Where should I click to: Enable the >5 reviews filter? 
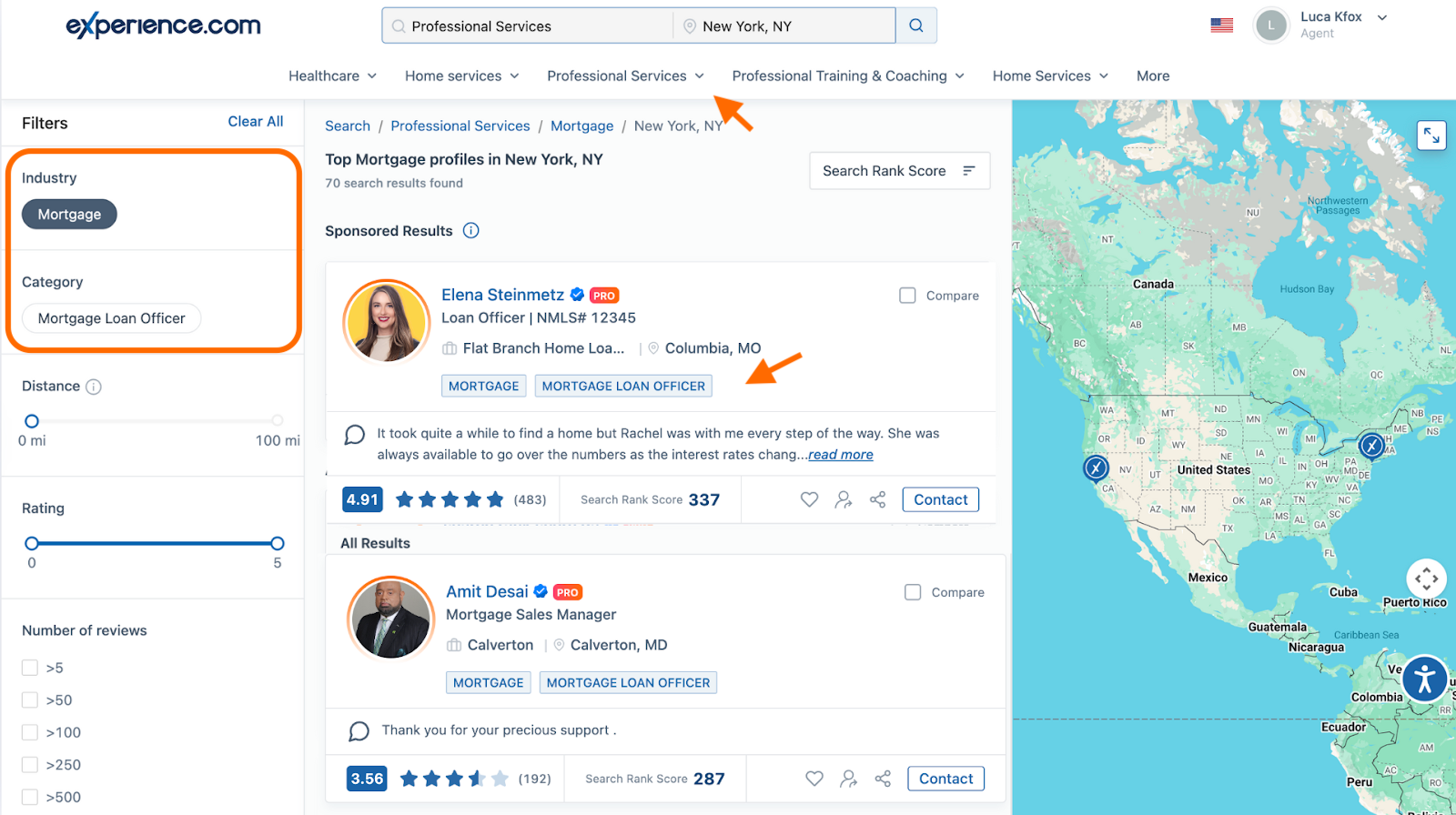(30, 668)
